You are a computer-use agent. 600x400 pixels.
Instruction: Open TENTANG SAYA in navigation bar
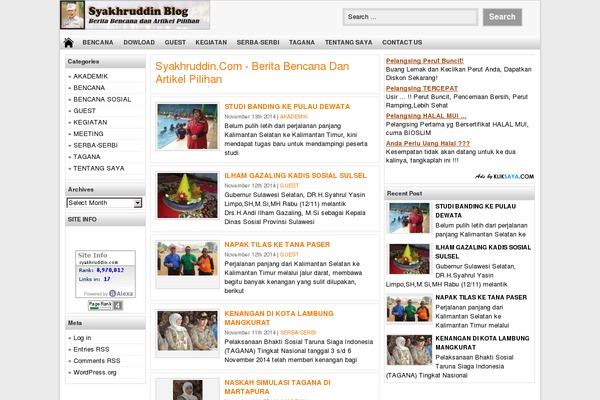point(349,42)
